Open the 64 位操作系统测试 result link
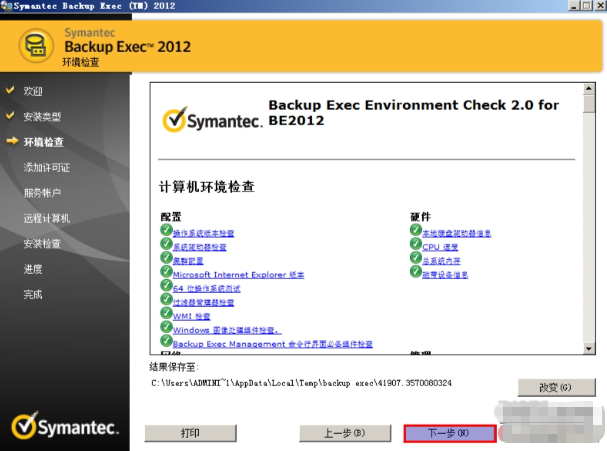This screenshot has width=607, height=451. point(206,288)
